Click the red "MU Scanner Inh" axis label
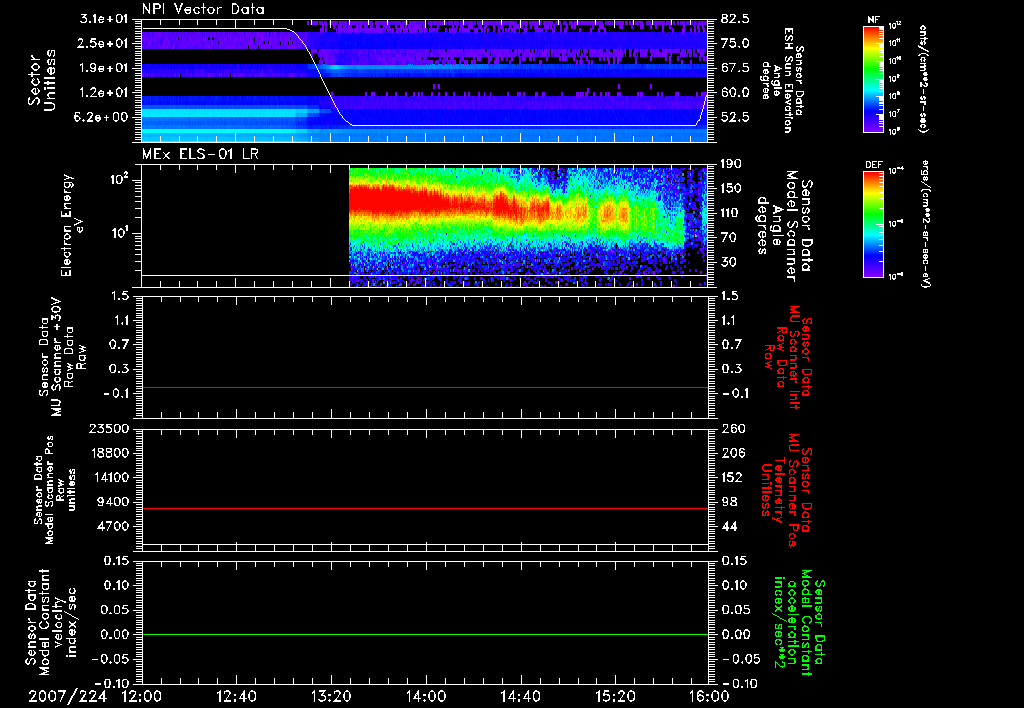 point(787,357)
